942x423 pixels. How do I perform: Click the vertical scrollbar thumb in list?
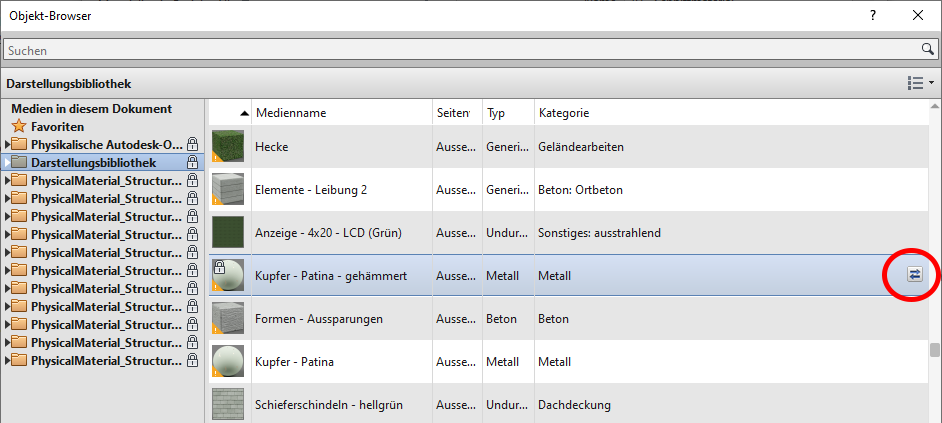tap(934, 350)
